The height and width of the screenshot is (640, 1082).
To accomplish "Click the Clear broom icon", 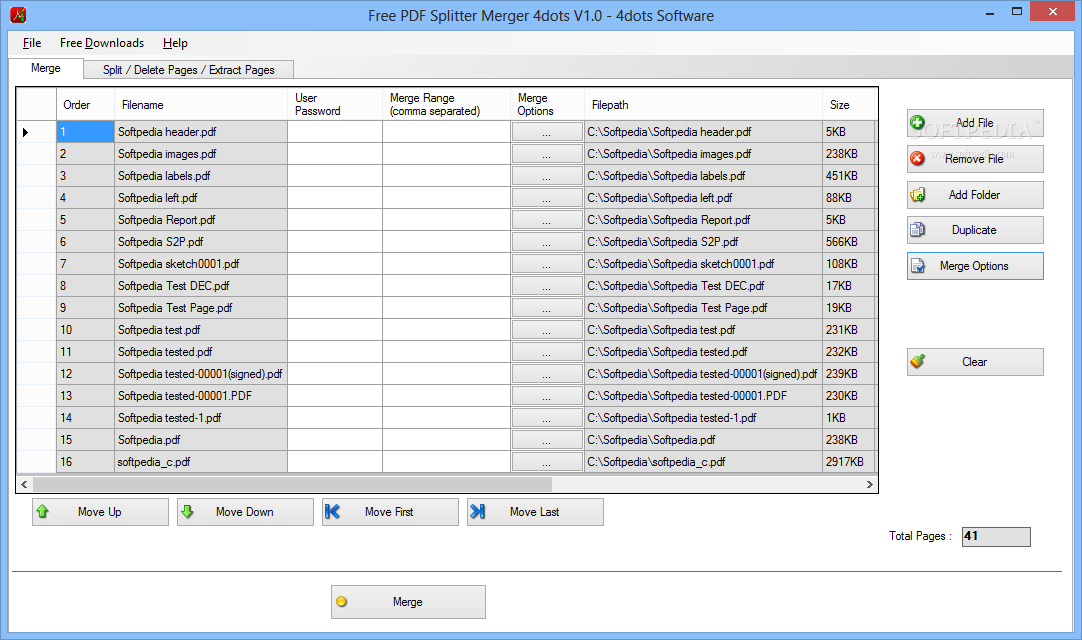I will click(x=917, y=361).
